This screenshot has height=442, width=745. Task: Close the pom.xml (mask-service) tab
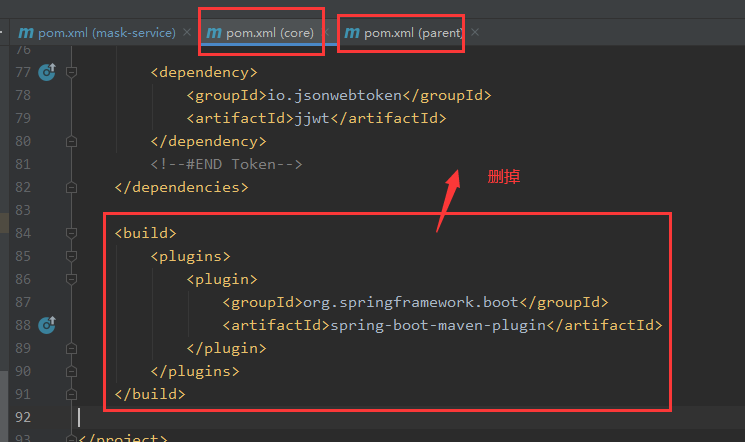point(187,32)
